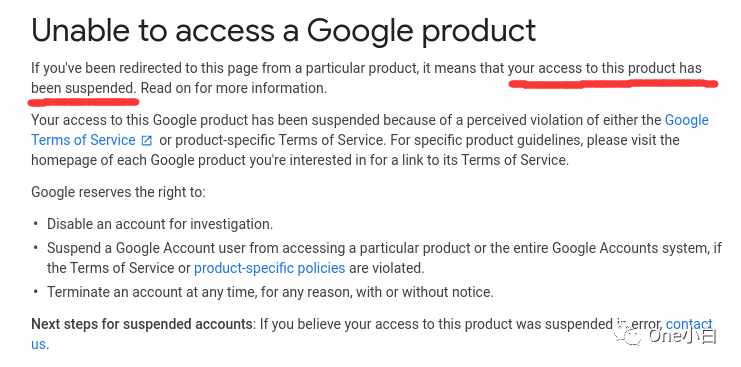Click the "Google reserves the right to:" line
This screenshot has width=741, height=367.
pyautogui.click(x=118, y=193)
